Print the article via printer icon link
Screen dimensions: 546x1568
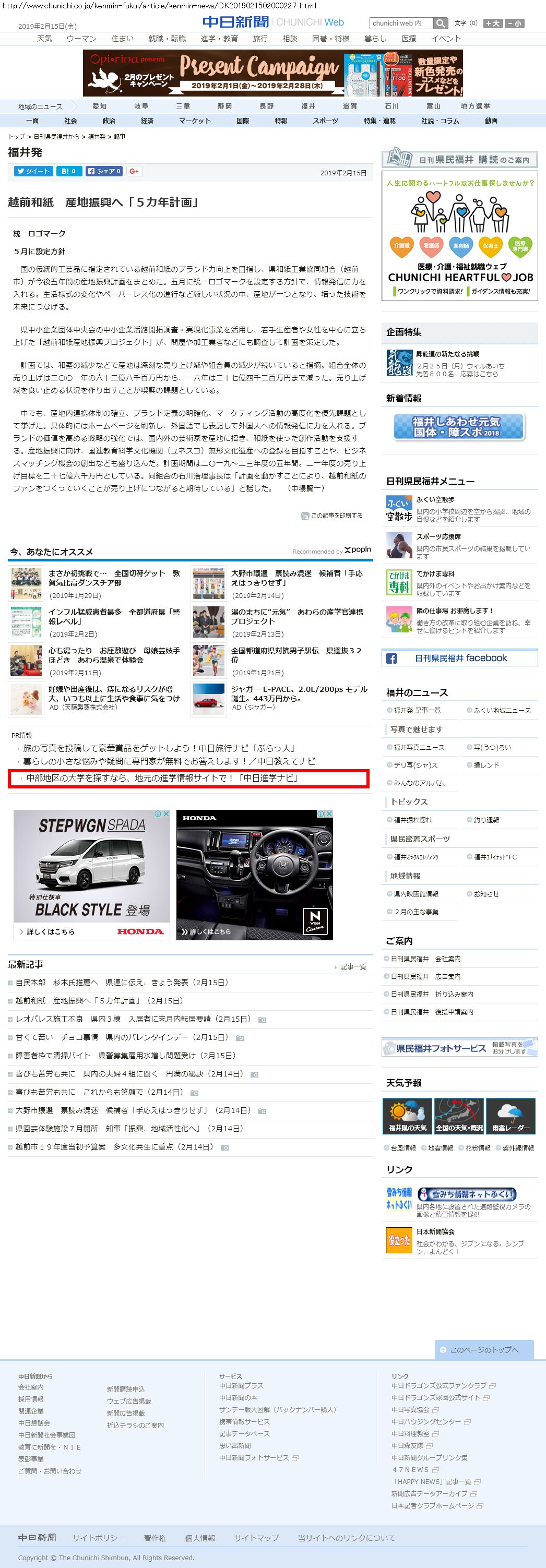tap(332, 516)
